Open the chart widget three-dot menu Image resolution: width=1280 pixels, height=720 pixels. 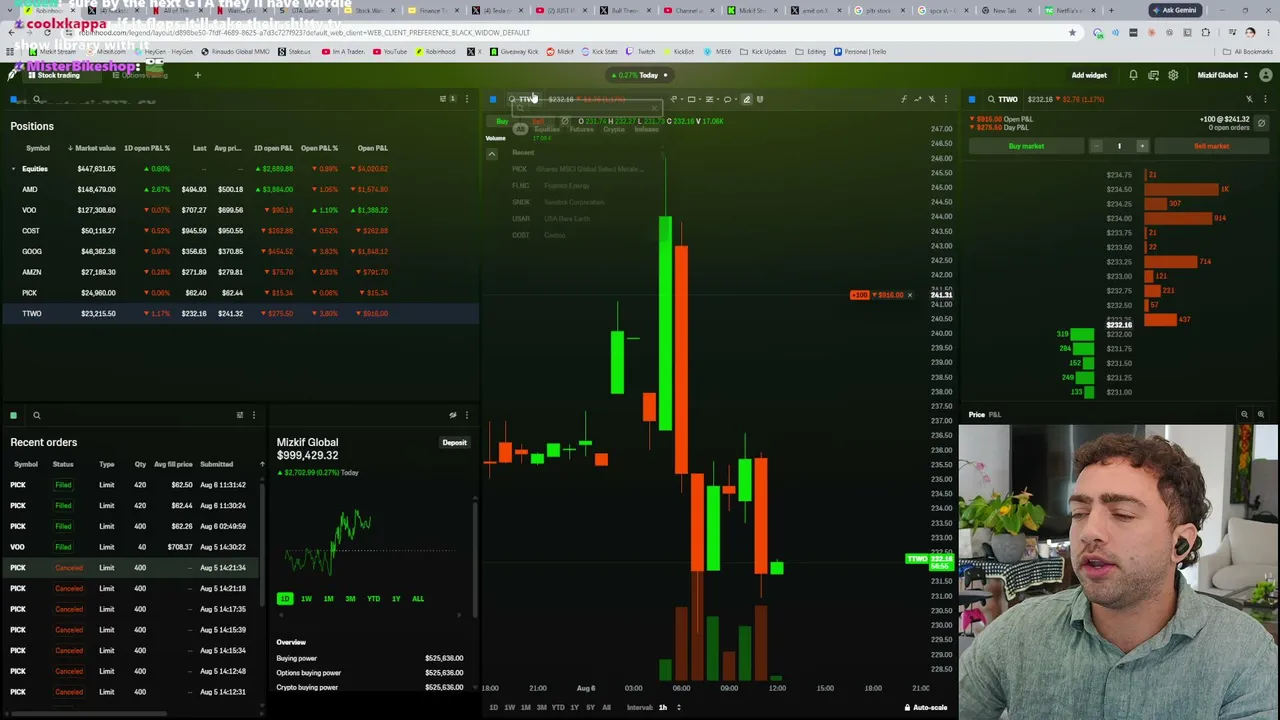pyautogui.click(x=945, y=99)
